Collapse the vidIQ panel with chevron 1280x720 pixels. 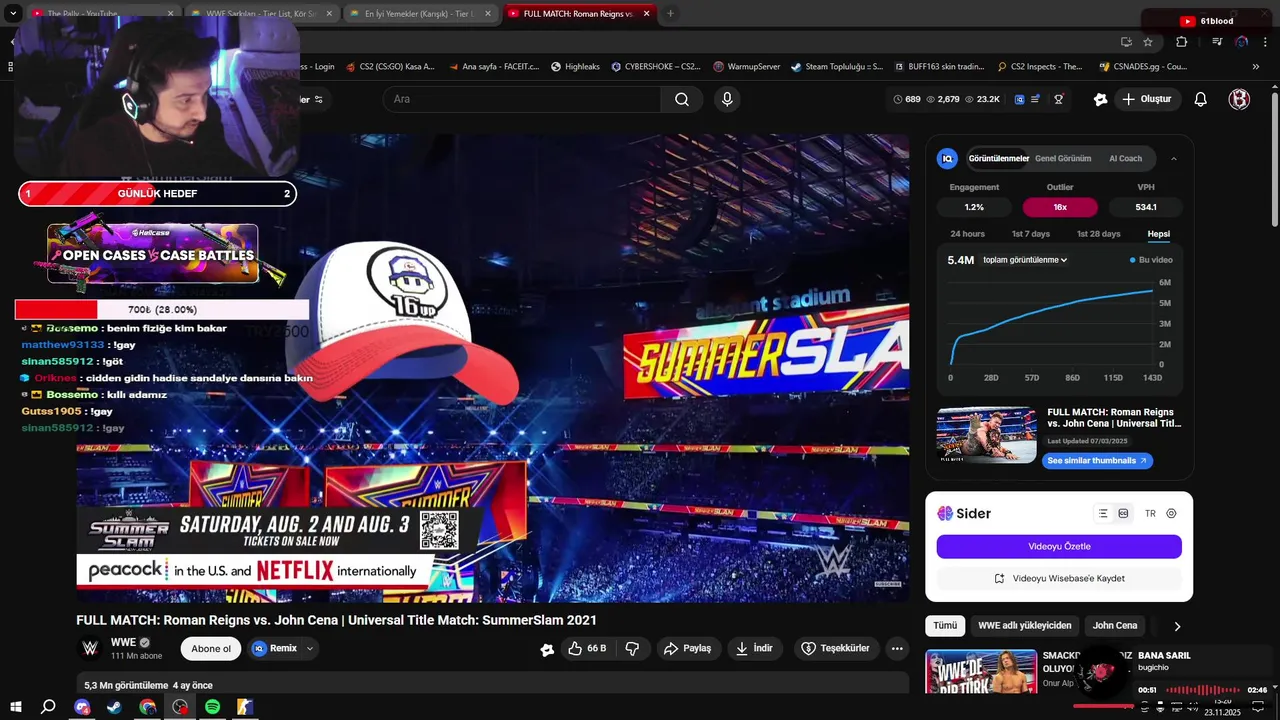(1174, 158)
